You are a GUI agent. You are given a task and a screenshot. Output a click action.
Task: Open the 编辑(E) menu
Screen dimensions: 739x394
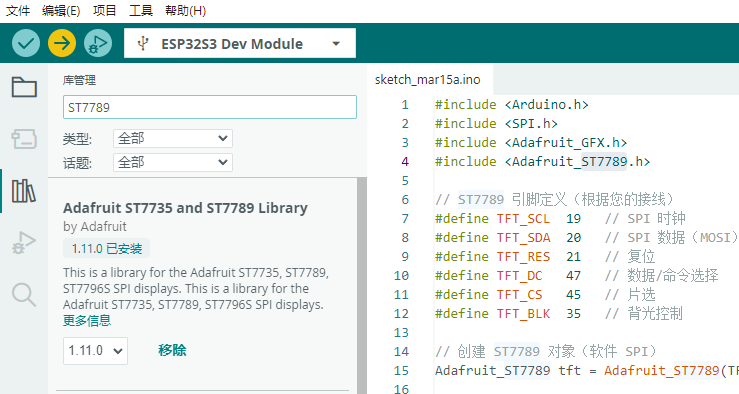click(61, 10)
